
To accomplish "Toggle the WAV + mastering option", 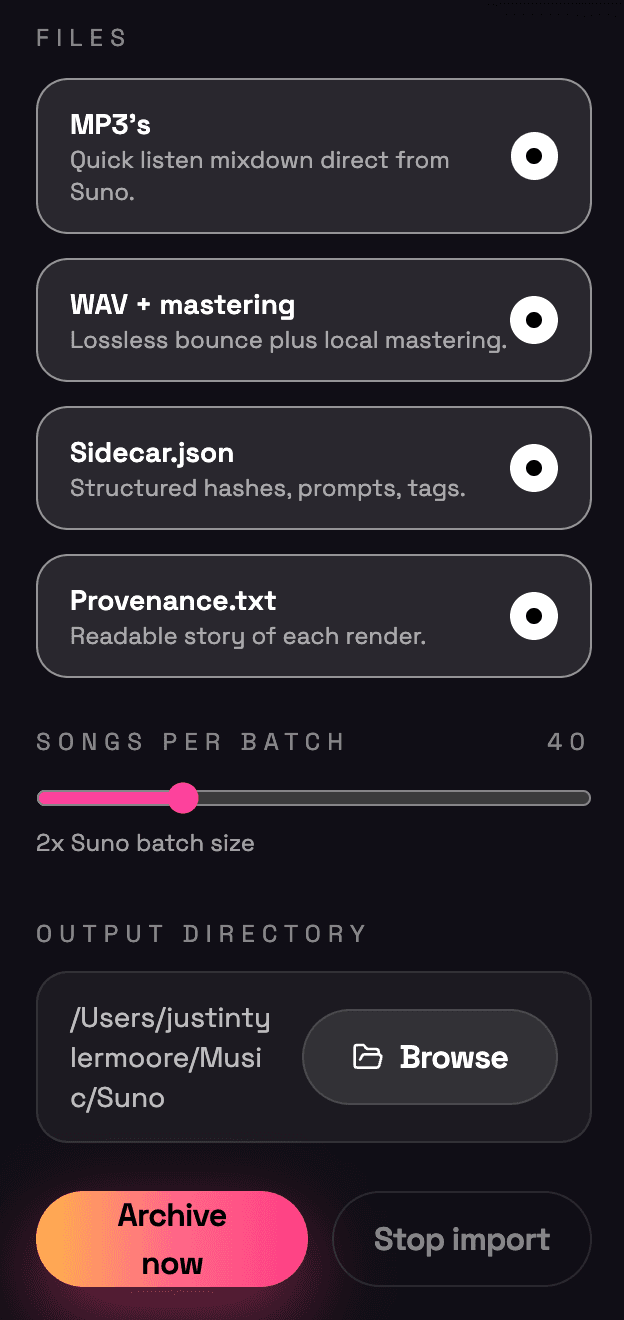I will 534,320.
